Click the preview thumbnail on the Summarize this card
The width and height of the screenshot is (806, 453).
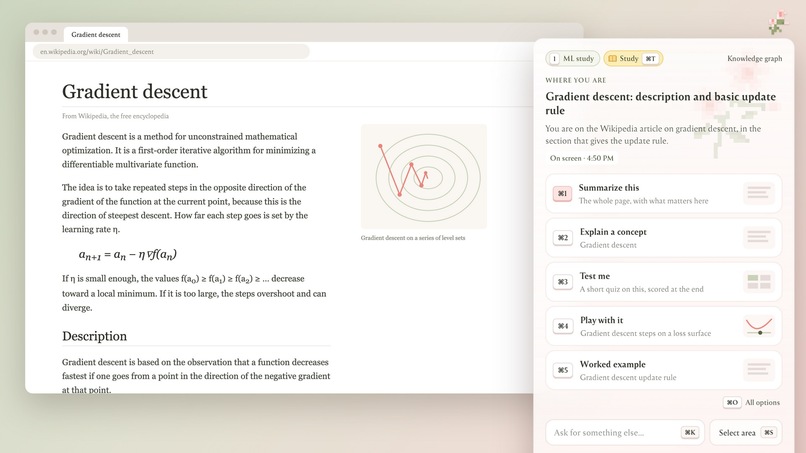759,193
